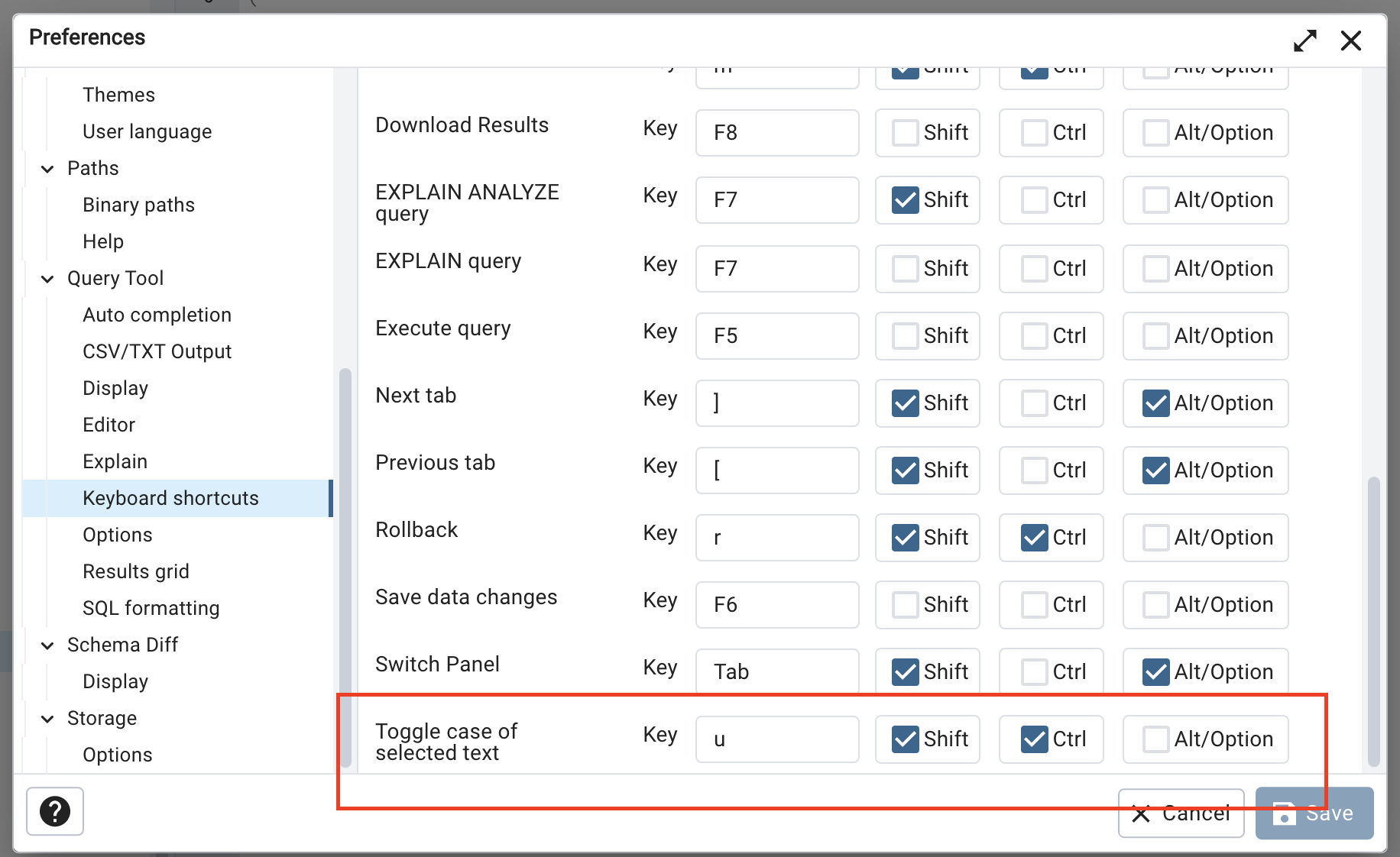This screenshot has height=857, width=1400.
Task: Save the preference changes
Action: (x=1314, y=813)
